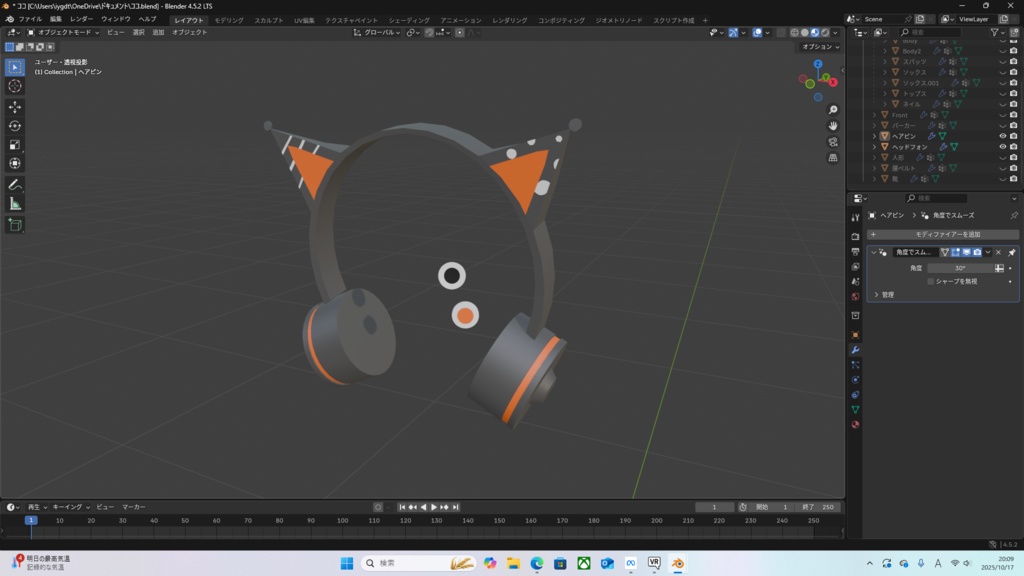Open the Output properties tab
The height and width of the screenshot is (576, 1024).
click(856, 251)
